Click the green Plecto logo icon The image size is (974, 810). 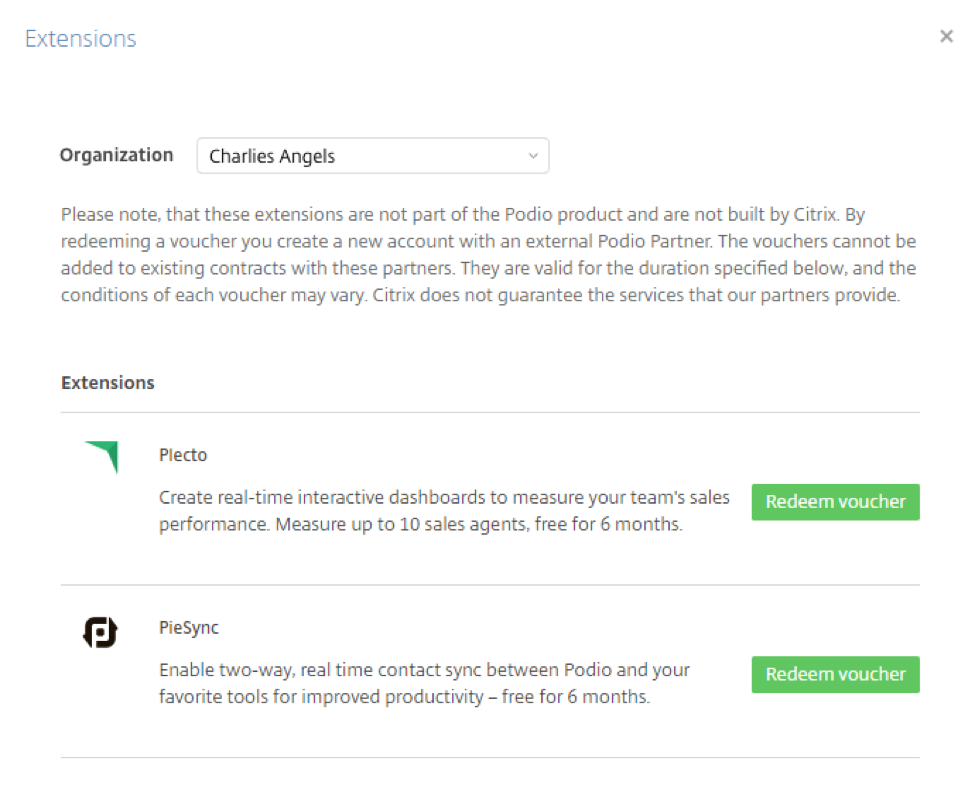pos(101,457)
